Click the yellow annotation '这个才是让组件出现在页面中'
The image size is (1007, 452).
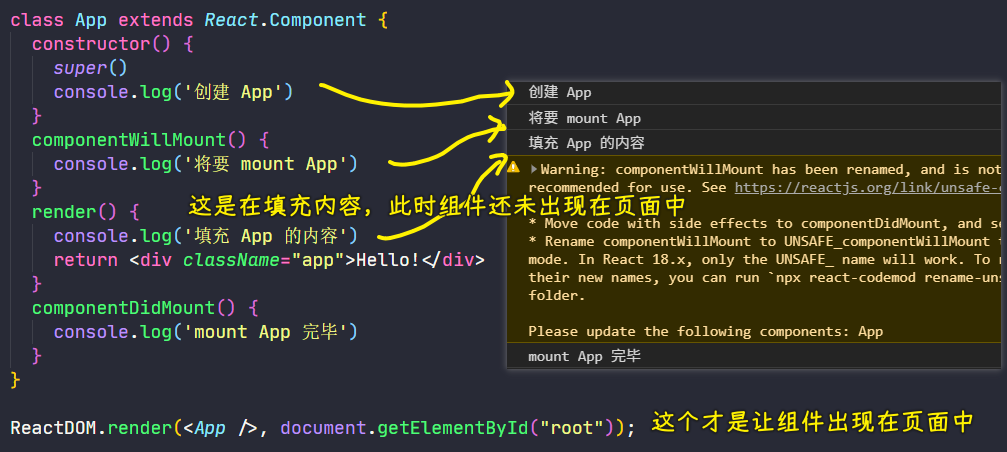click(x=812, y=423)
